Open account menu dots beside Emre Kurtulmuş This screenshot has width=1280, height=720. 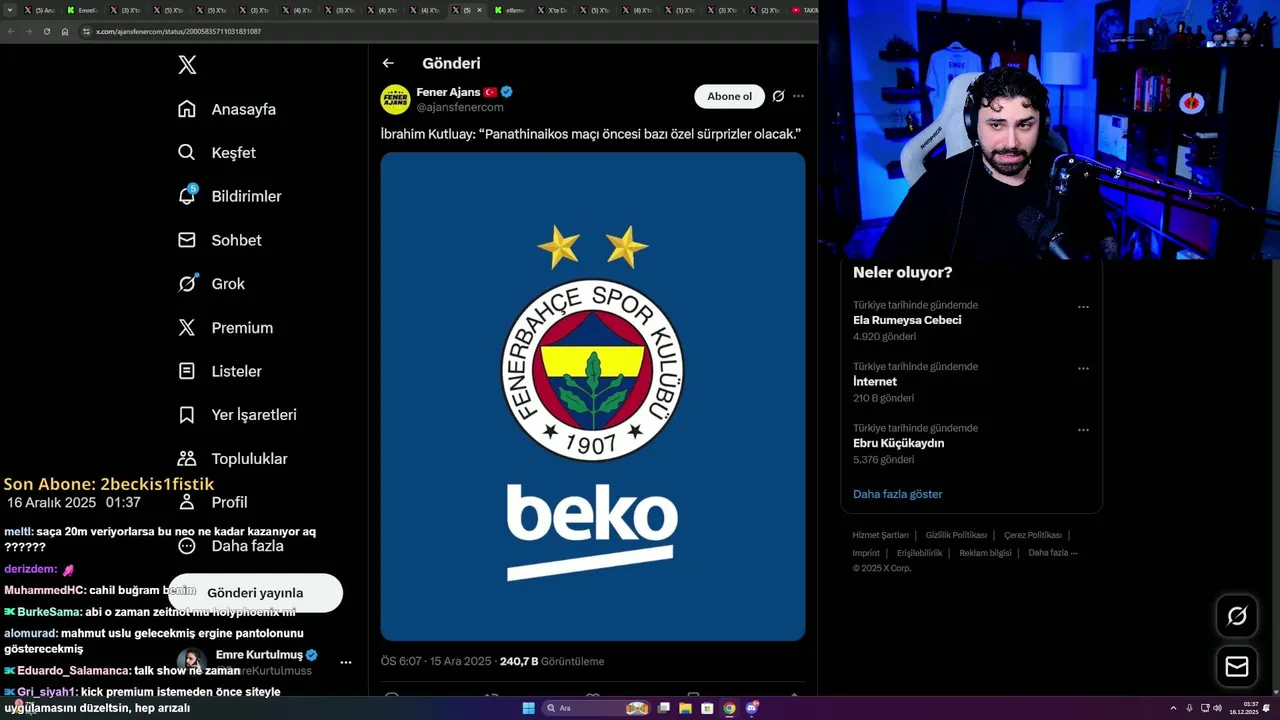coord(346,662)
